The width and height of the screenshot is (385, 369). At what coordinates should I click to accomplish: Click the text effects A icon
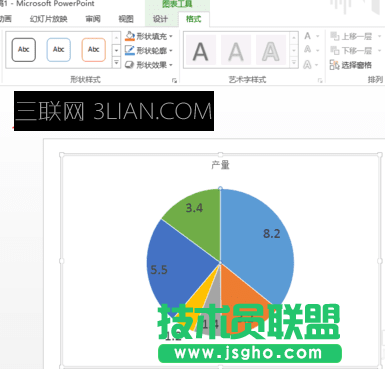[x=307, y=65]
